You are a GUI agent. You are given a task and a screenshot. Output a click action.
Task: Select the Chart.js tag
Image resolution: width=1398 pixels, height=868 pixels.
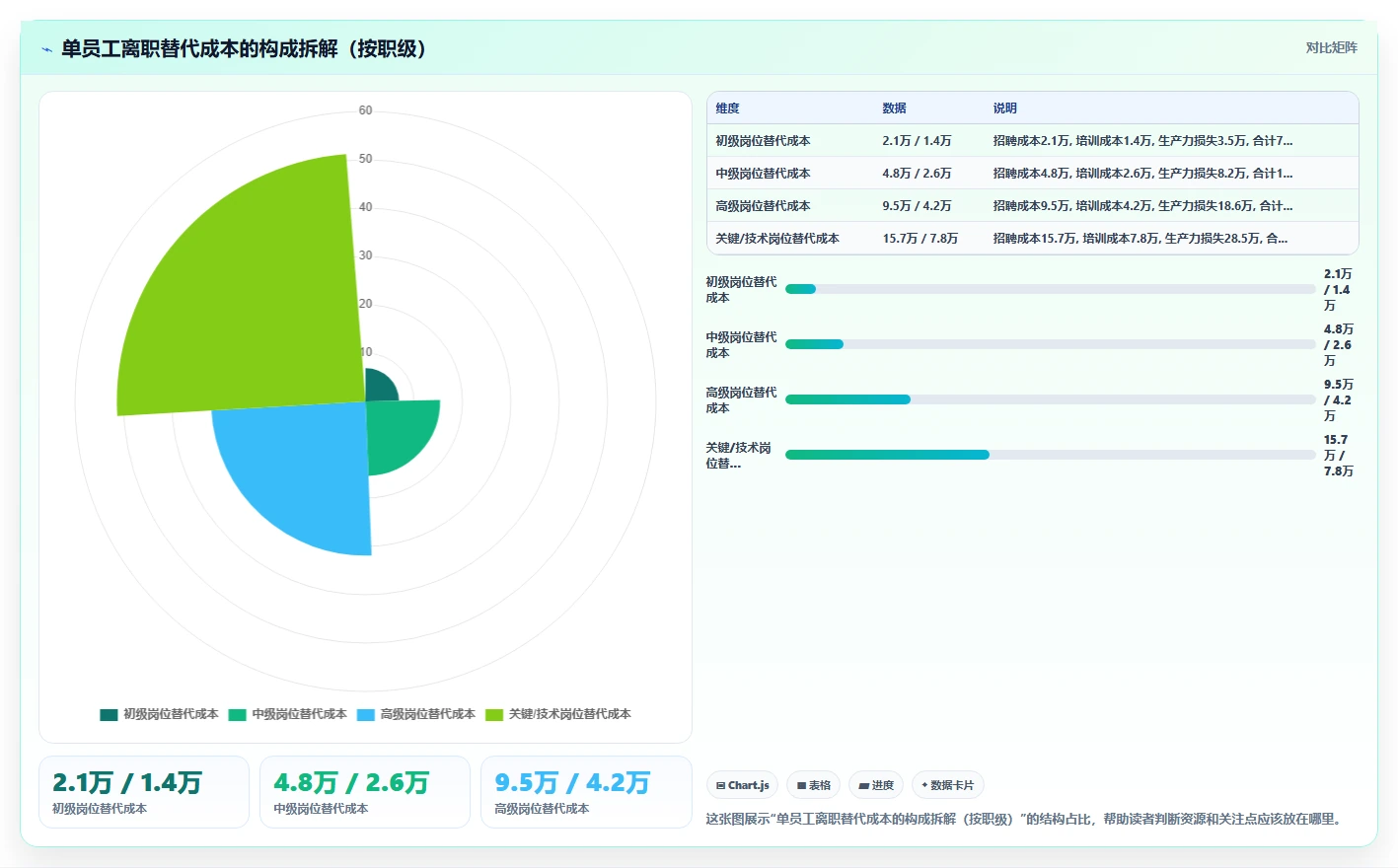(742, 785)
